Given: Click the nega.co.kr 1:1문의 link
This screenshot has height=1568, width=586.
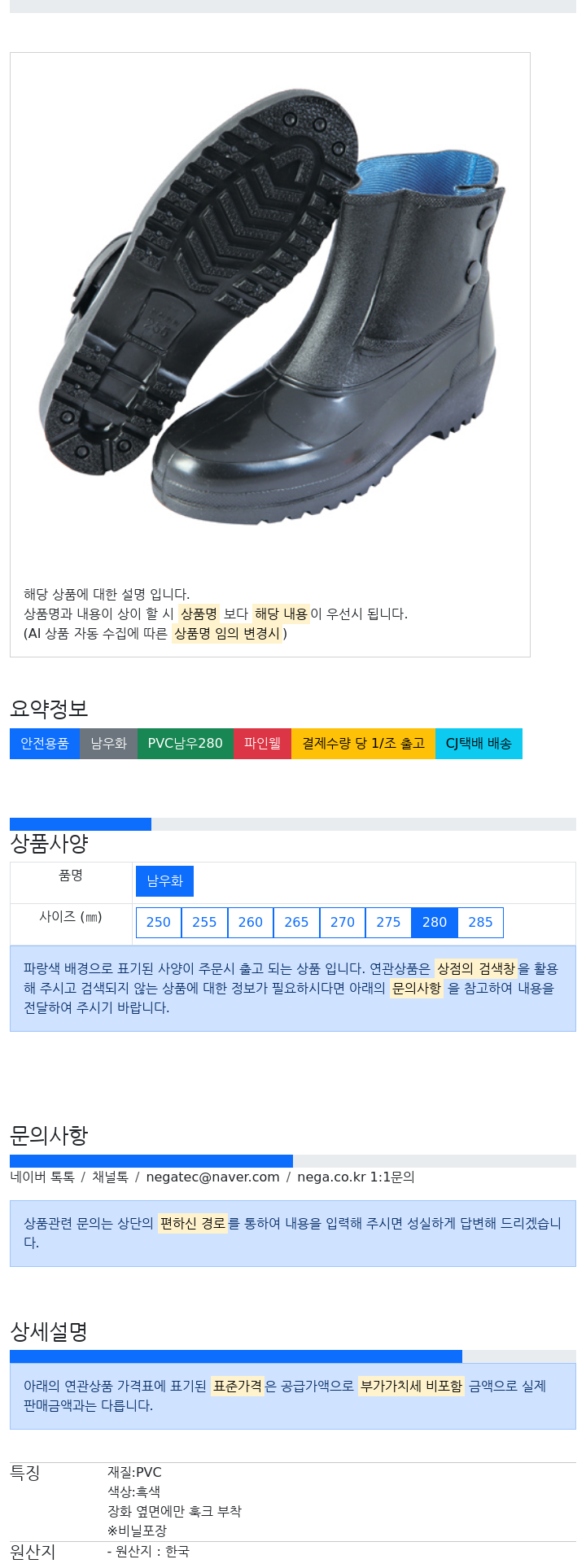Looking at the screenshot, I should point(356,1177).
